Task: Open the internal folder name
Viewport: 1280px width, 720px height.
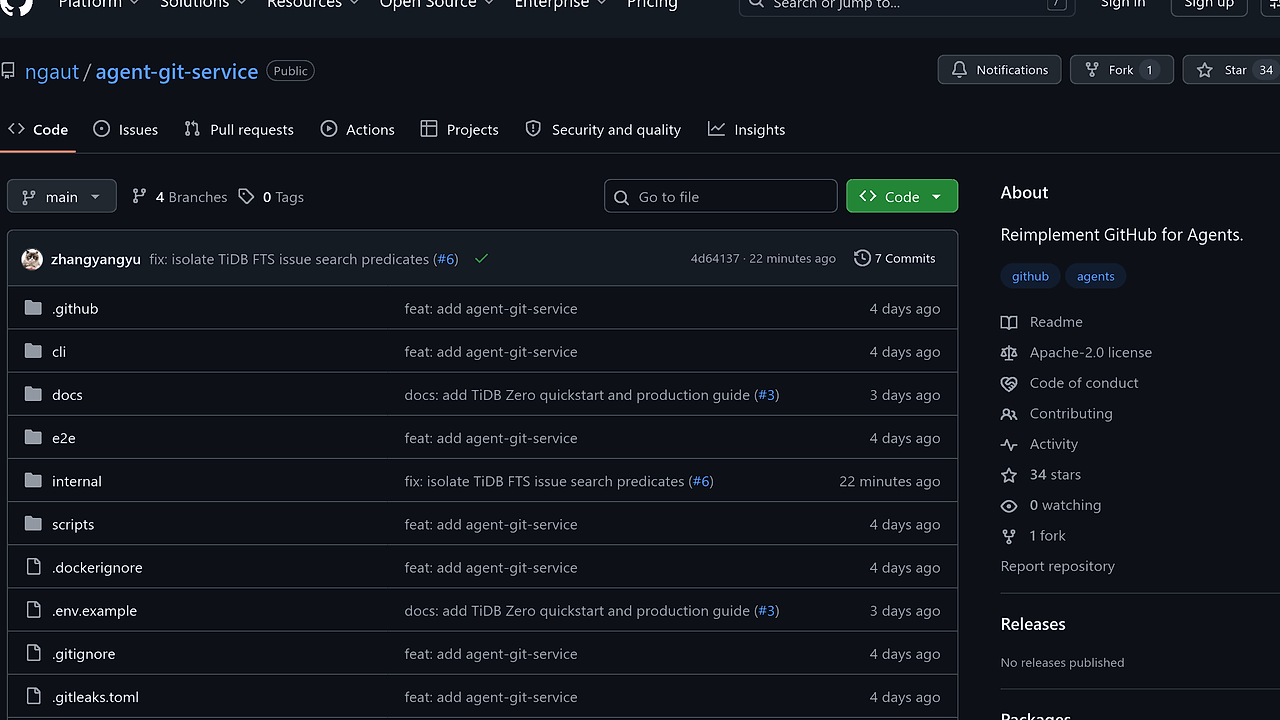Action: point(77,481)
